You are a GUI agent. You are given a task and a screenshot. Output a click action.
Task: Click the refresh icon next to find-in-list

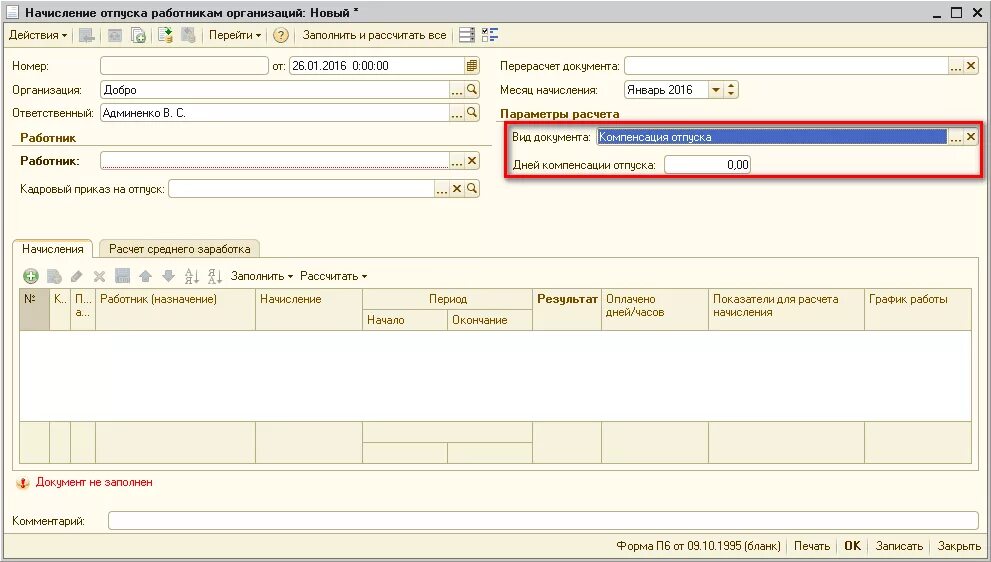(114, 35)
